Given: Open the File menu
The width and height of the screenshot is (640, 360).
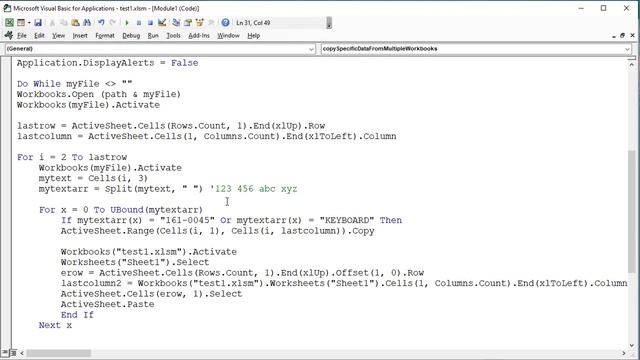Looking at the screenshot, I should (x=22, y=36).
